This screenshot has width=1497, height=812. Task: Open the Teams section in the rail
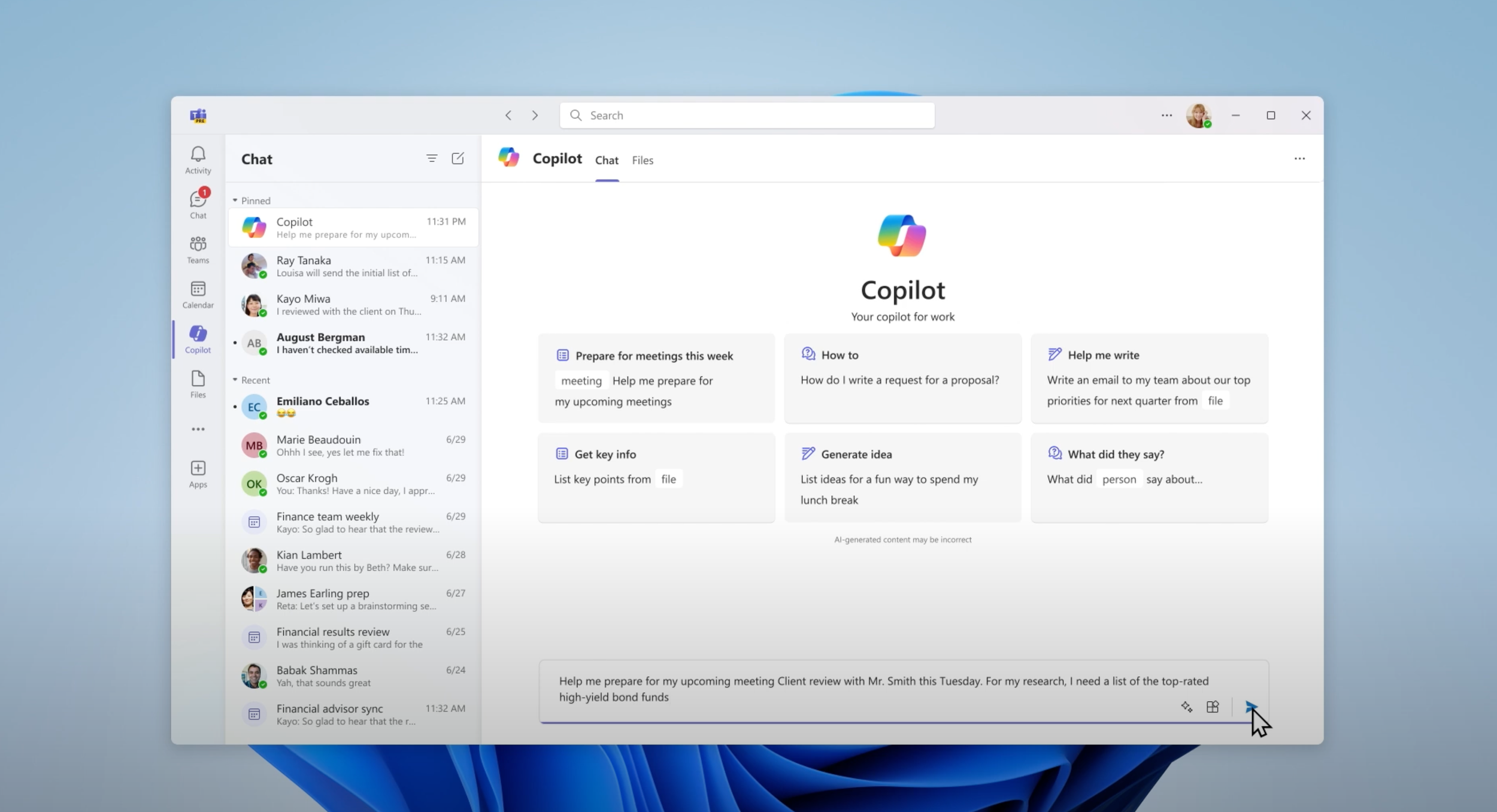(198, 249)
